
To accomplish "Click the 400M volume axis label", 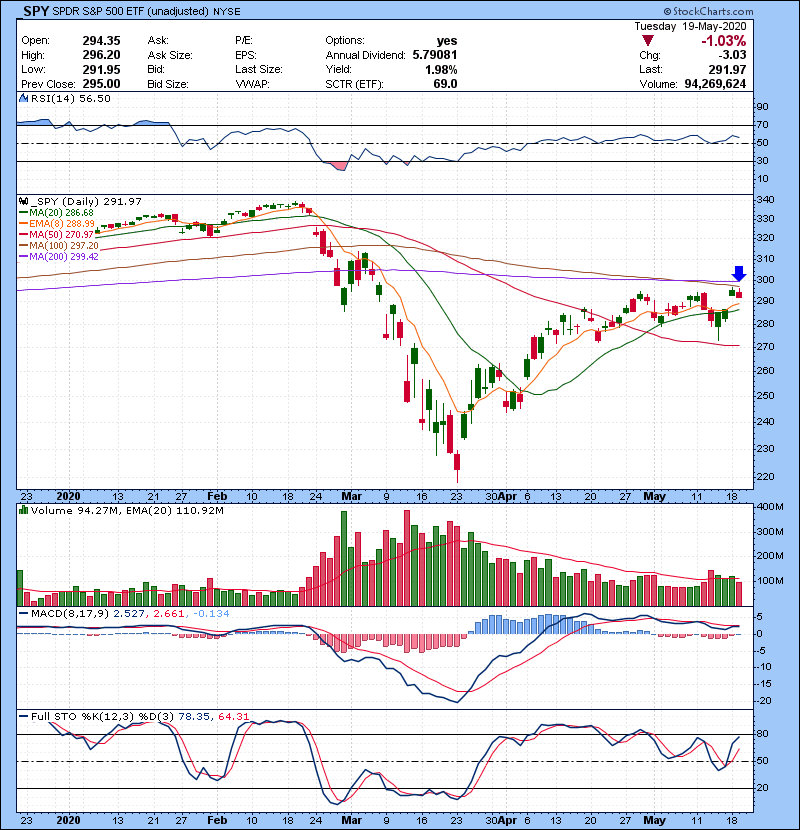I will point(770,507).
